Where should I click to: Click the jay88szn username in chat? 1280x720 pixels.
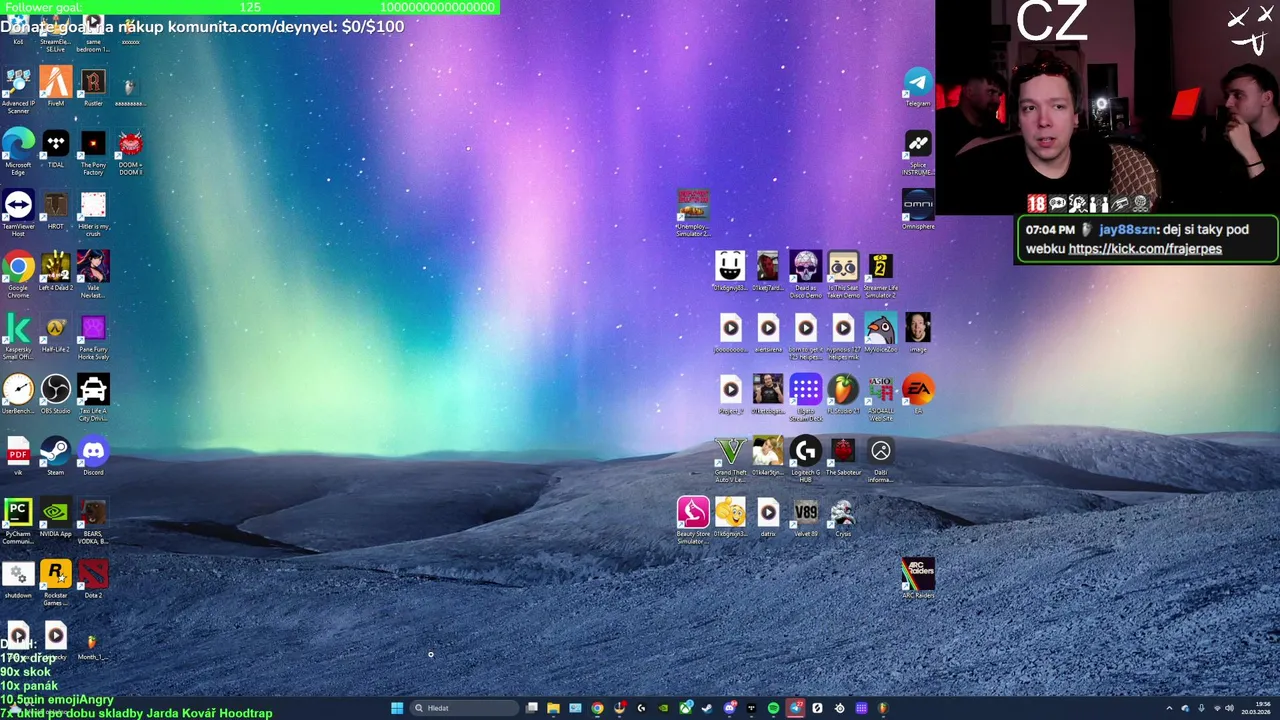click(1128, 229)
